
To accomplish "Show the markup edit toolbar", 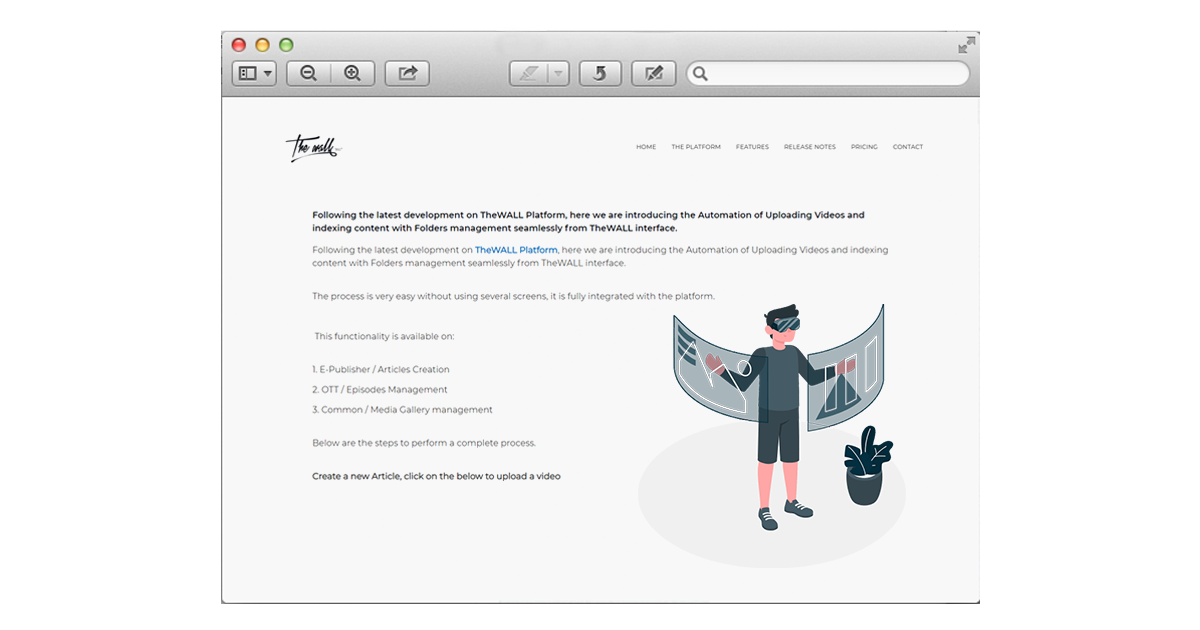I will pos(654,73).
